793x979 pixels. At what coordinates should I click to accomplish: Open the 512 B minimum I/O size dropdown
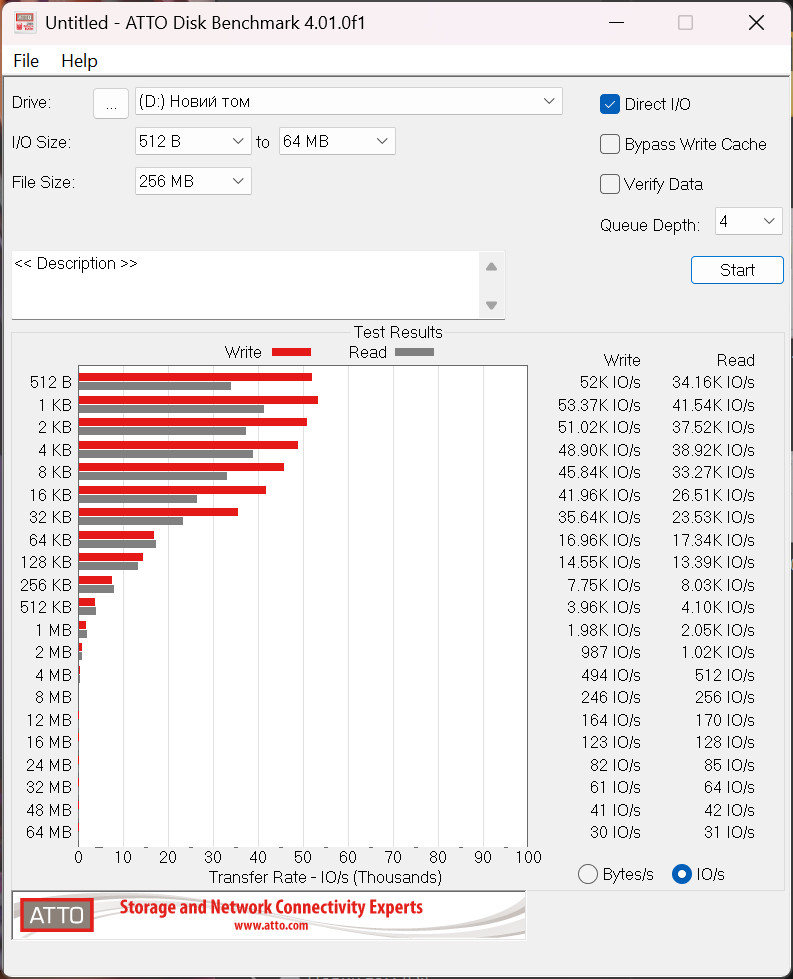point(193,141)
